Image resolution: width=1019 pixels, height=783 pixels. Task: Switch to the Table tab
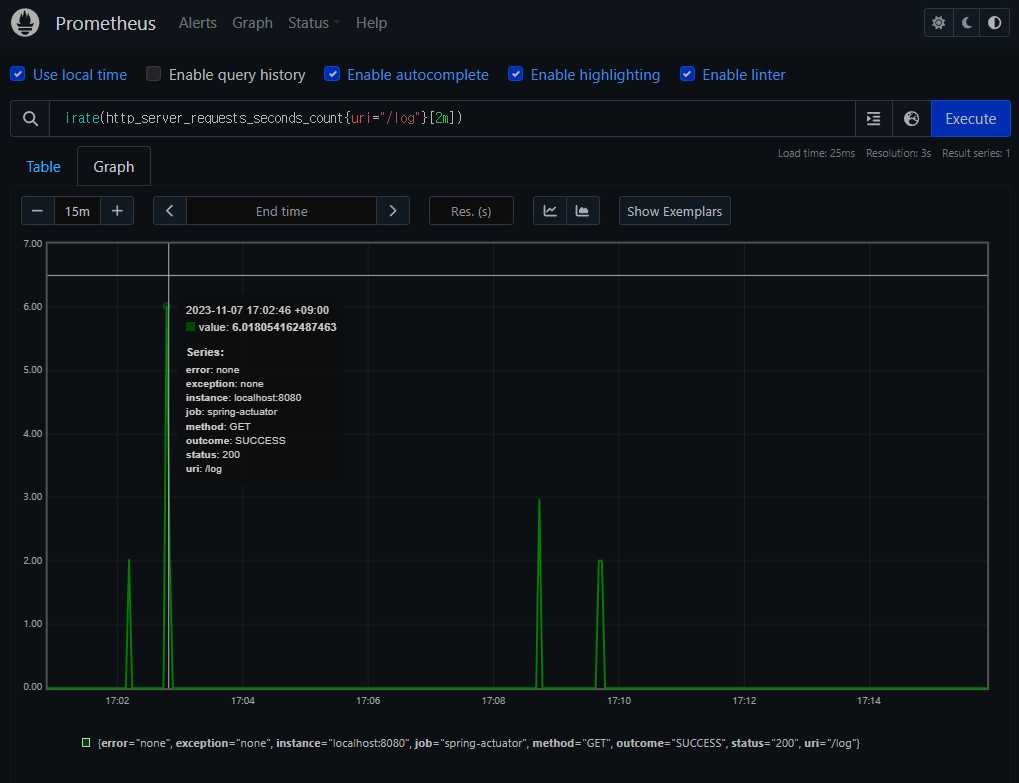pos(44,166)
